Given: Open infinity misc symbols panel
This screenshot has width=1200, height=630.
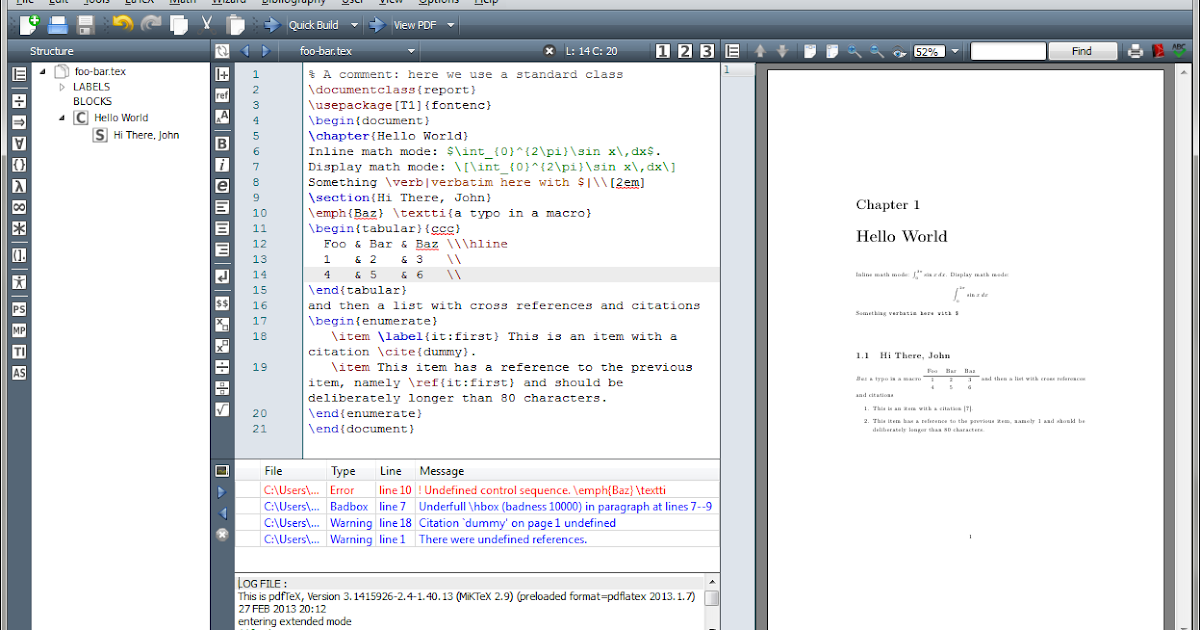Looking at the screenshot, I should 19,207.
